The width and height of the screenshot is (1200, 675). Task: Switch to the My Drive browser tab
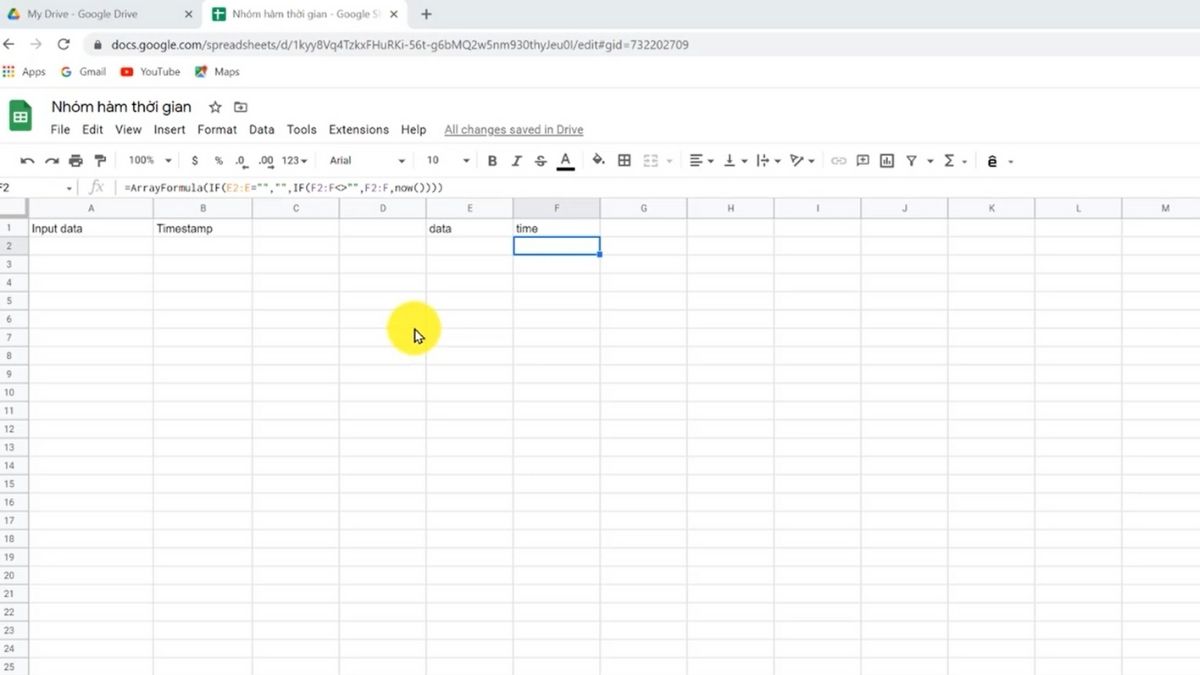click(97, 15)
